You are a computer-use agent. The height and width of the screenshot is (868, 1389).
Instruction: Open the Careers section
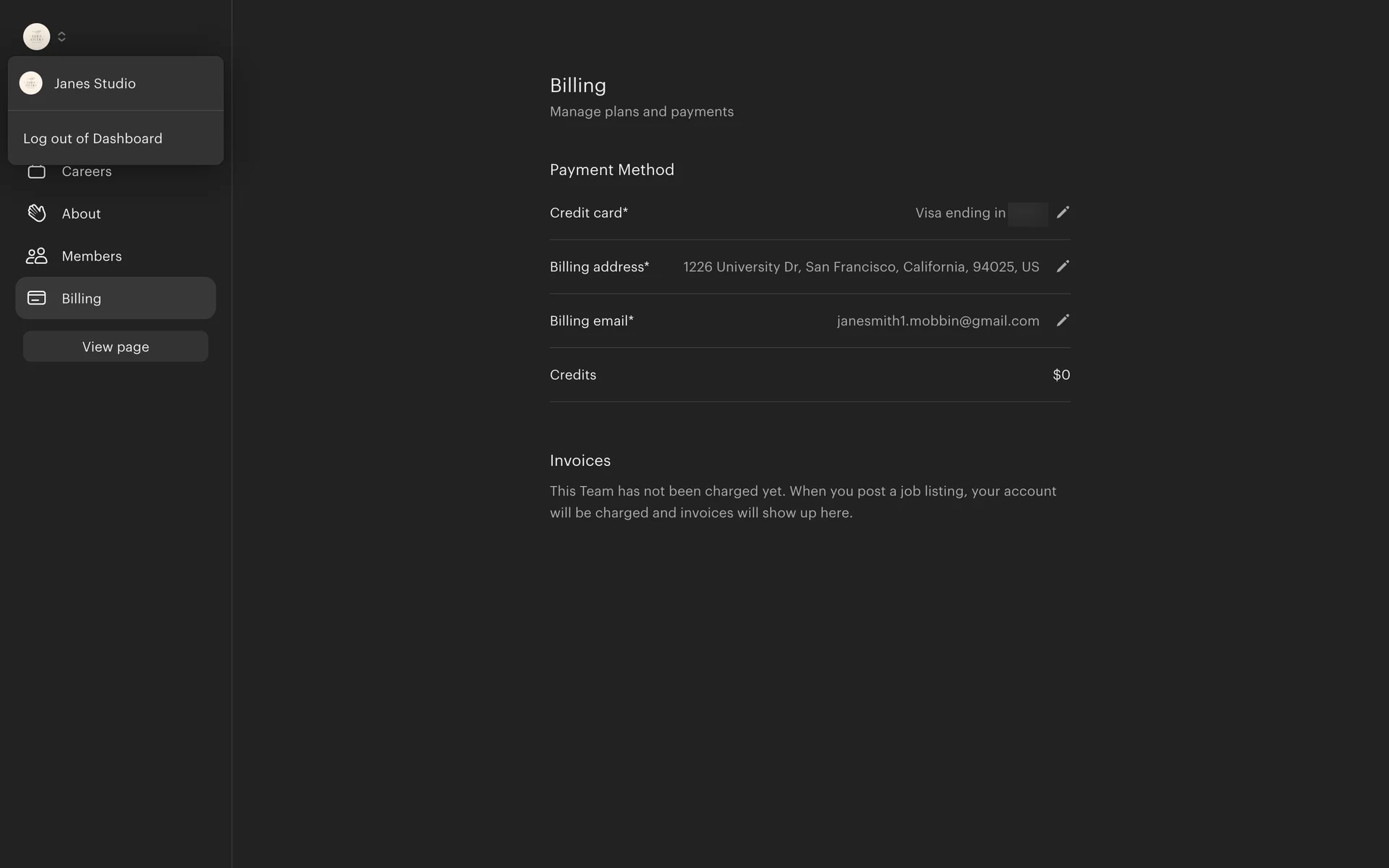86,172
